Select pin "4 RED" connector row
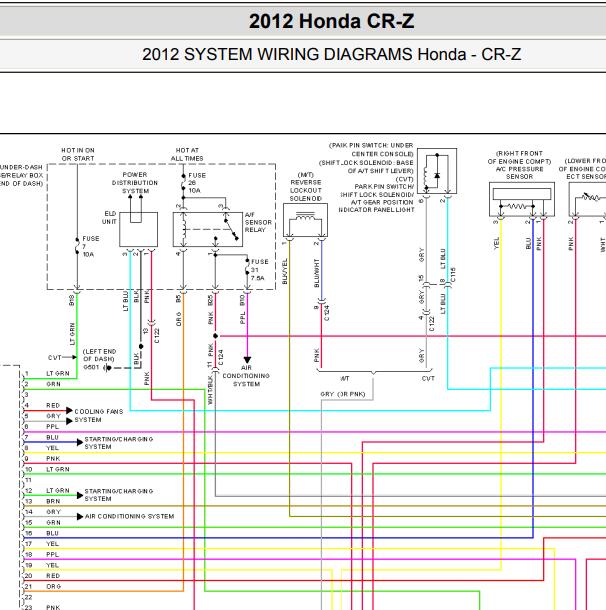606x610 pixels. 42,405
